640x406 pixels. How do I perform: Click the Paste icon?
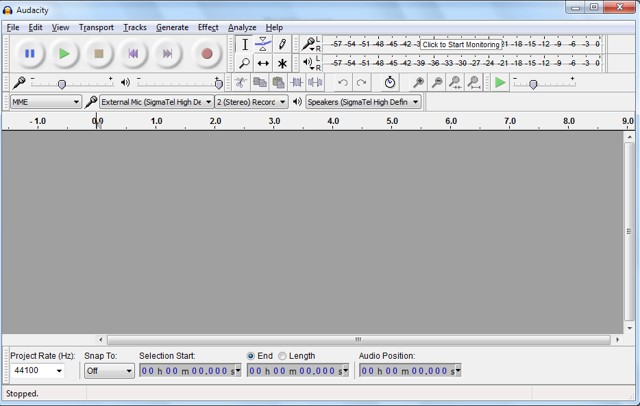pyautogui.click(x=278, y=83)
